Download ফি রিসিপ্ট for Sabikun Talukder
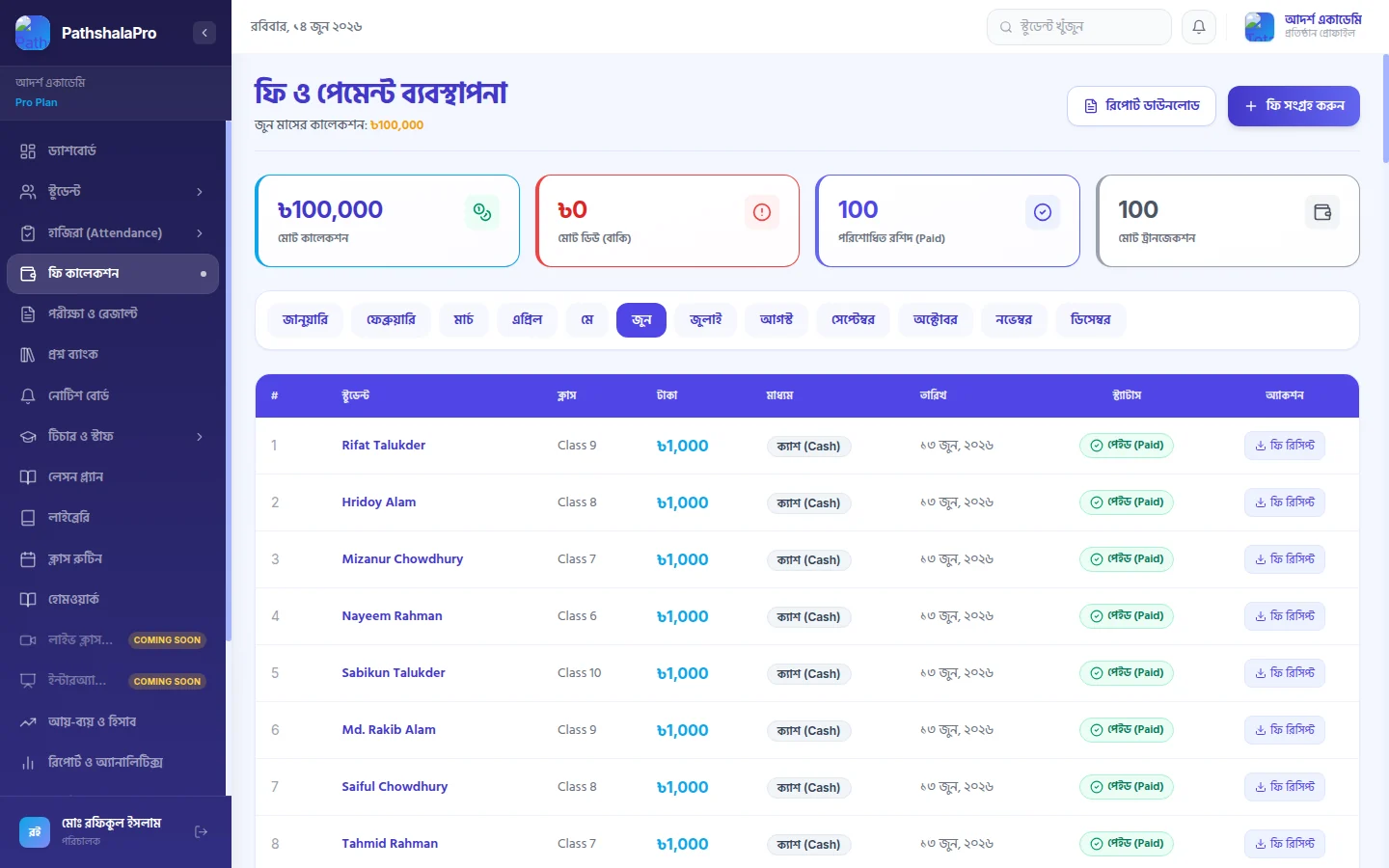The image size is (1389, 868). [x=1285, y=673]
